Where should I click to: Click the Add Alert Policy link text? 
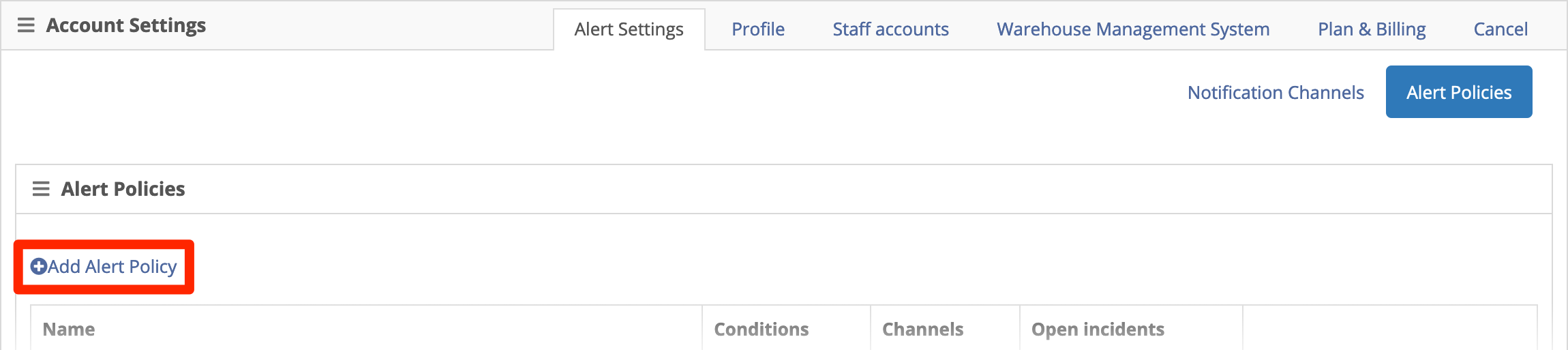[x=112, y=267]
